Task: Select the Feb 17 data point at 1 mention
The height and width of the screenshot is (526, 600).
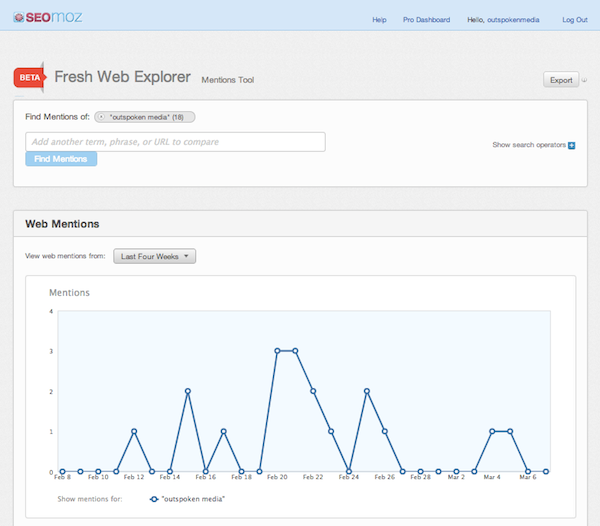Action: pos(223,432)
